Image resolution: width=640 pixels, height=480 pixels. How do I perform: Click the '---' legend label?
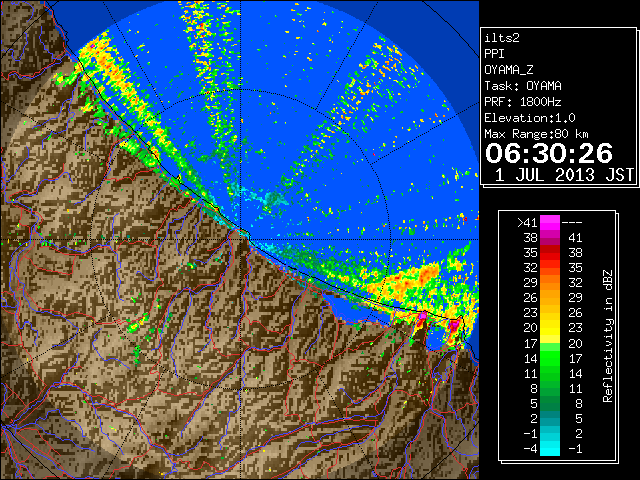572,223
